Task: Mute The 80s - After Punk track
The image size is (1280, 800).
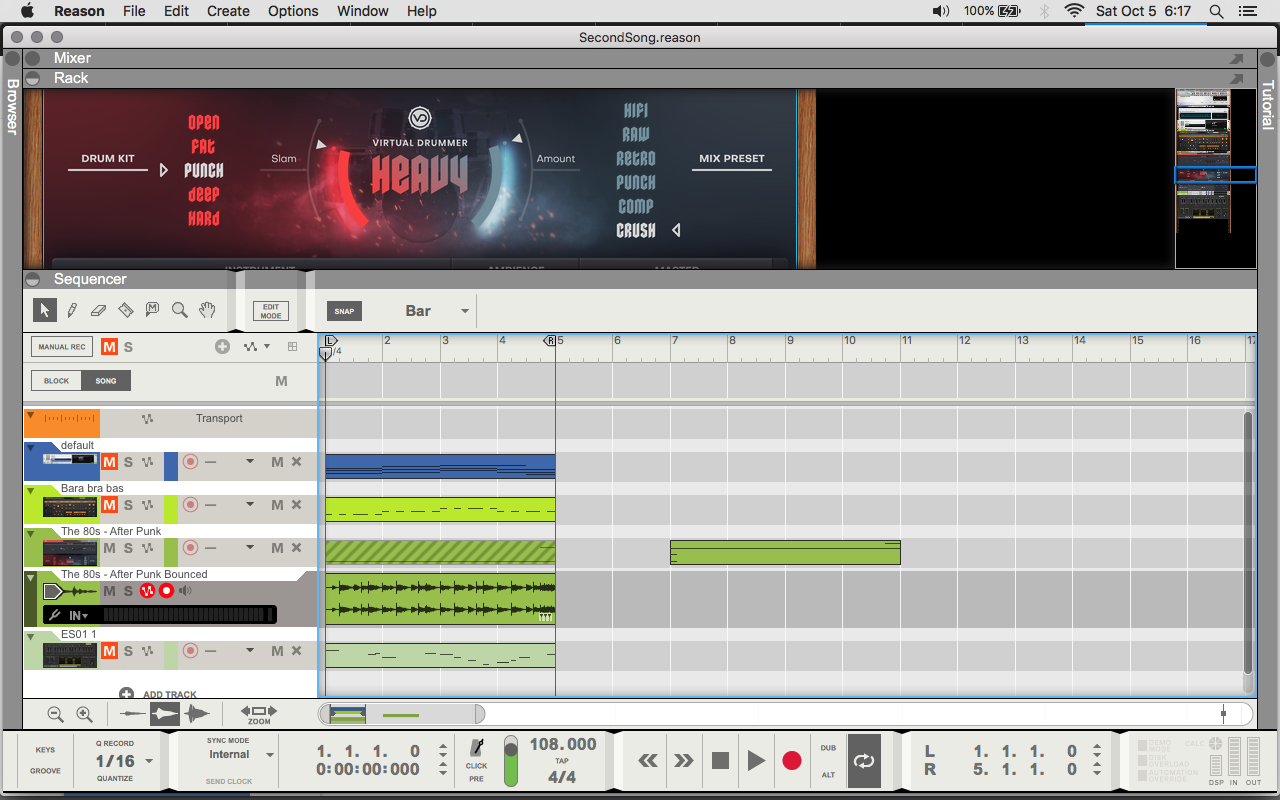Action: (109, 548)
